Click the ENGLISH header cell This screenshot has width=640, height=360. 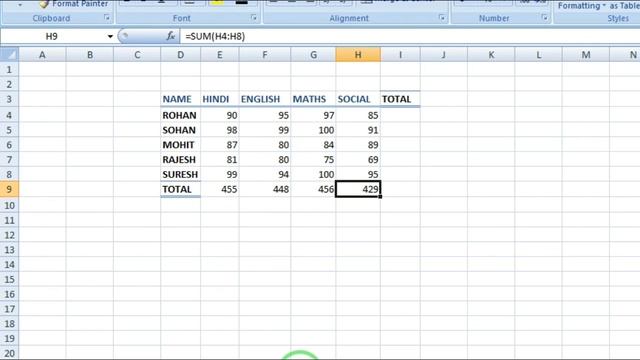(x=265, y=99)
